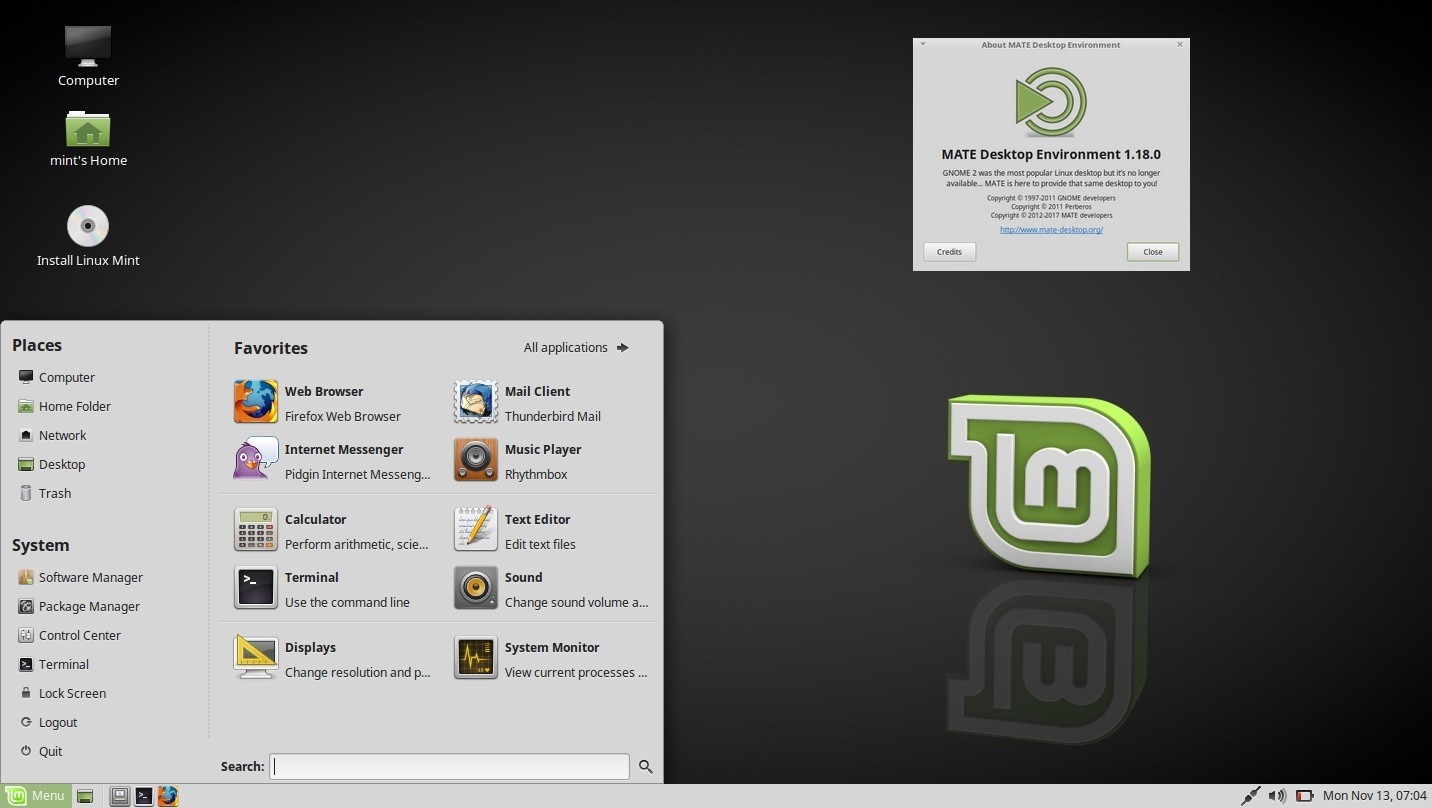Open Package Manager under System
Image resolution: width=1432 pixels, height=808 pixels.
(79, 606)
